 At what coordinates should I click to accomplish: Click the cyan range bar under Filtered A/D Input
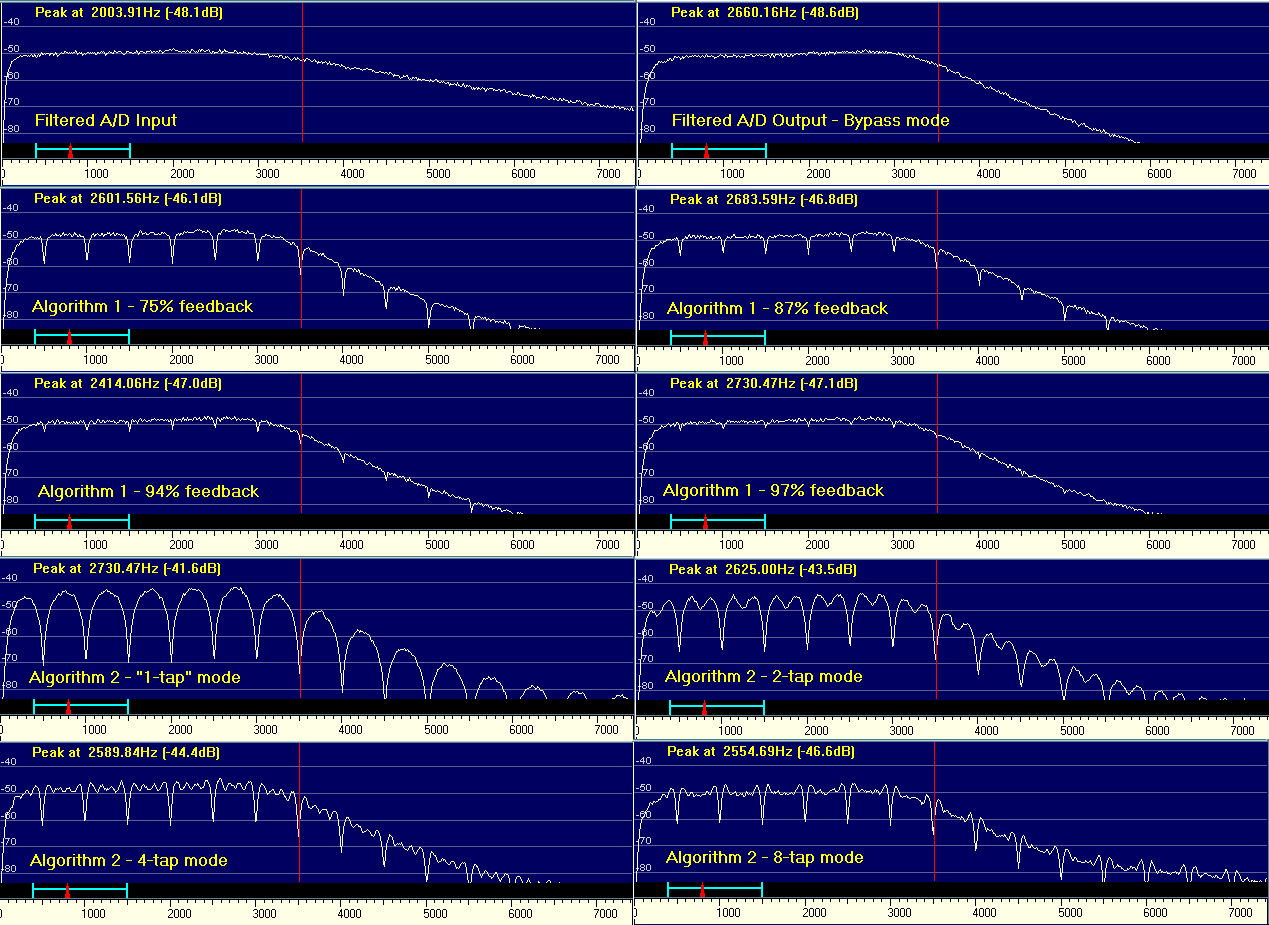point(83,149)
